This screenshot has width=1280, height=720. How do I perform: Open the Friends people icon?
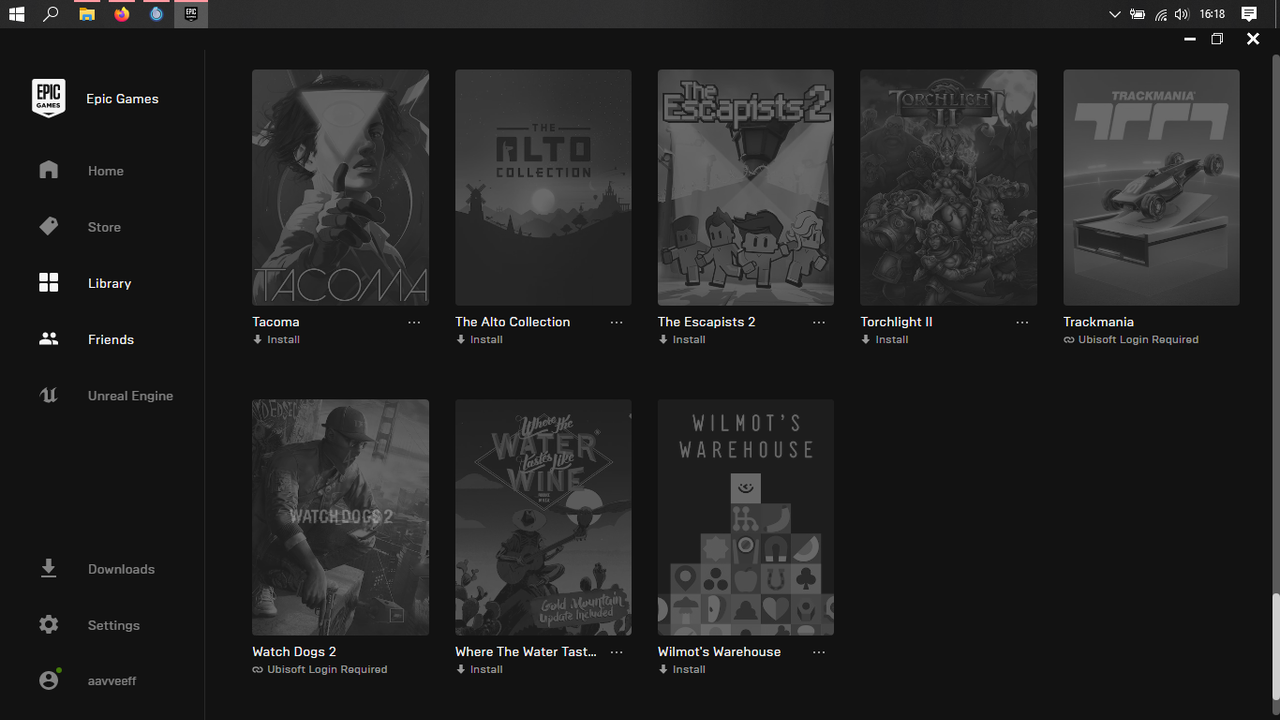pyautogui.click(x=48, y=339)
